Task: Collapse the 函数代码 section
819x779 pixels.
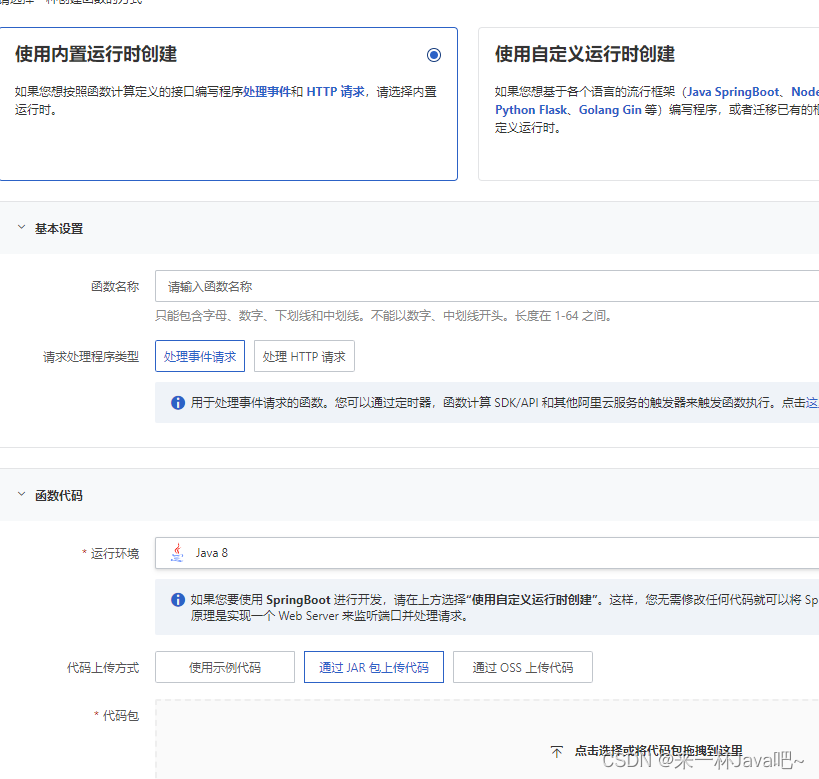Action: pos(20,494)
